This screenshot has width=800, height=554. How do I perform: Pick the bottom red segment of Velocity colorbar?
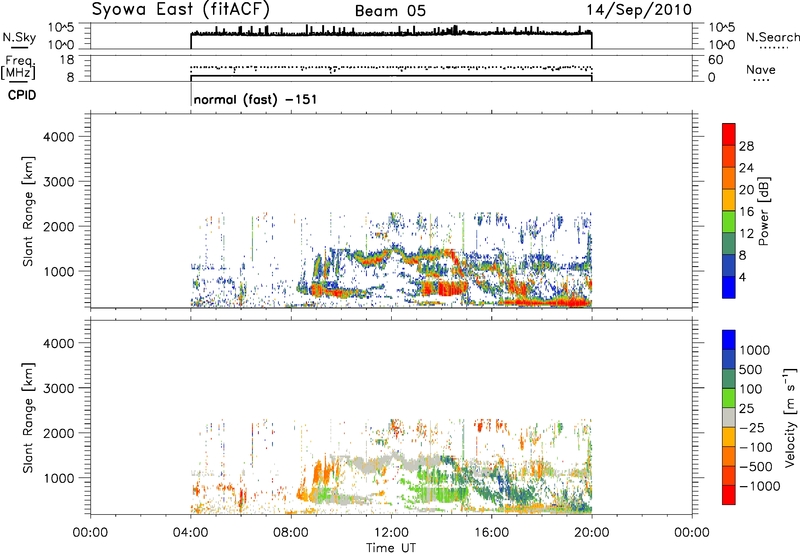coord(729,495)
